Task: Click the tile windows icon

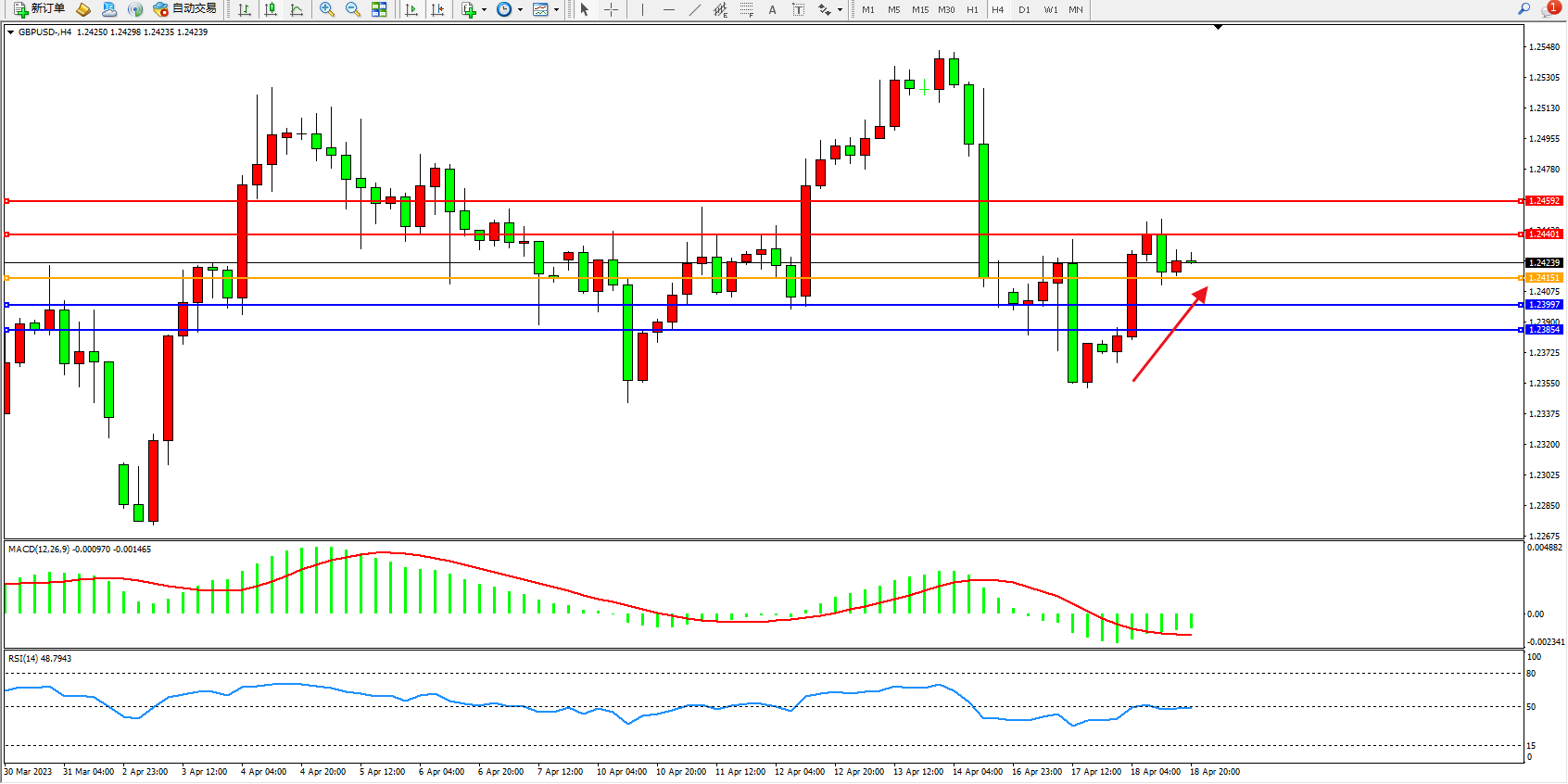Action: coord(379,9)
